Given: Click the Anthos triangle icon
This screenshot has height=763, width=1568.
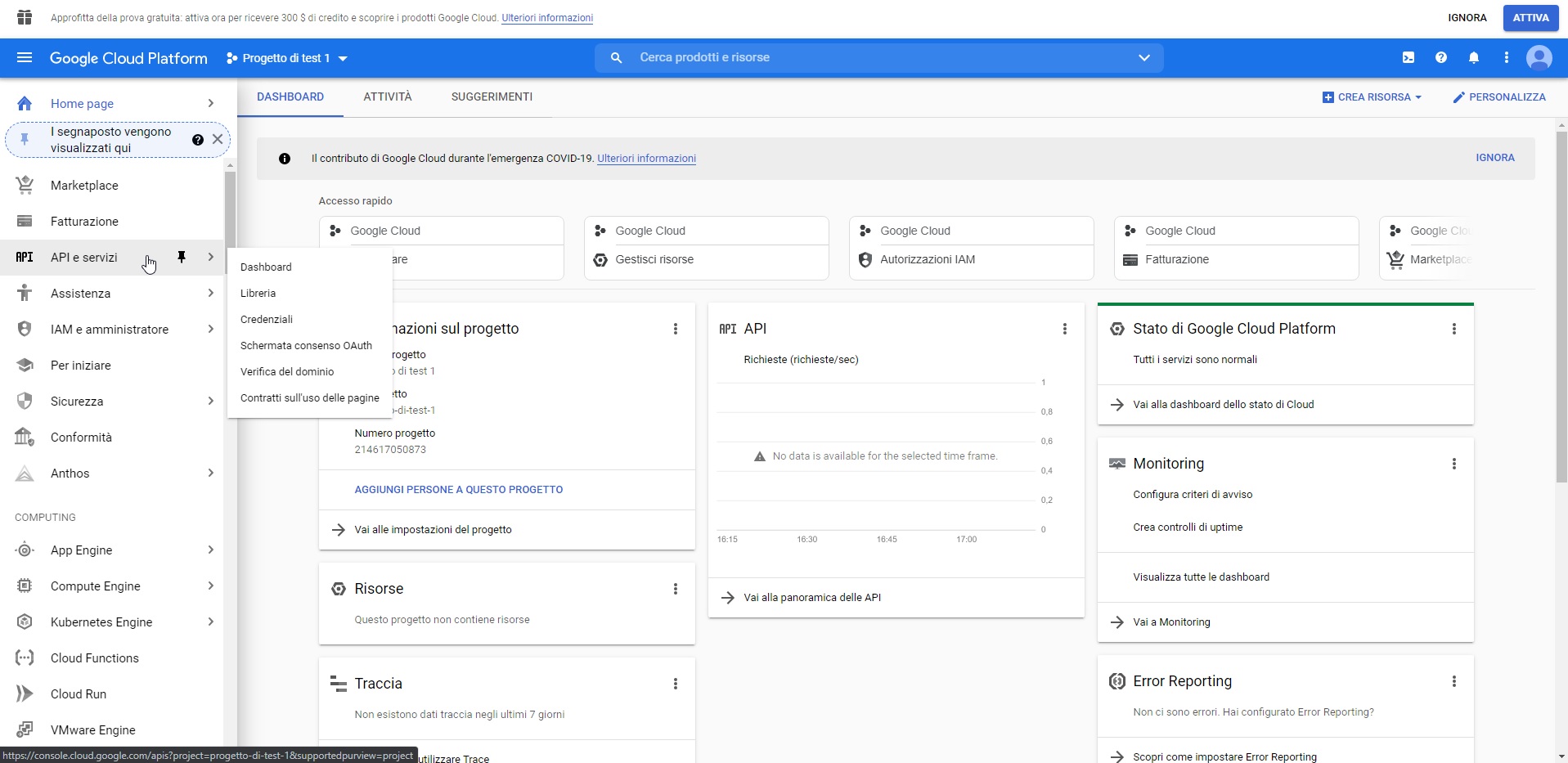Looking at the screenshot, I should [25, 473].
